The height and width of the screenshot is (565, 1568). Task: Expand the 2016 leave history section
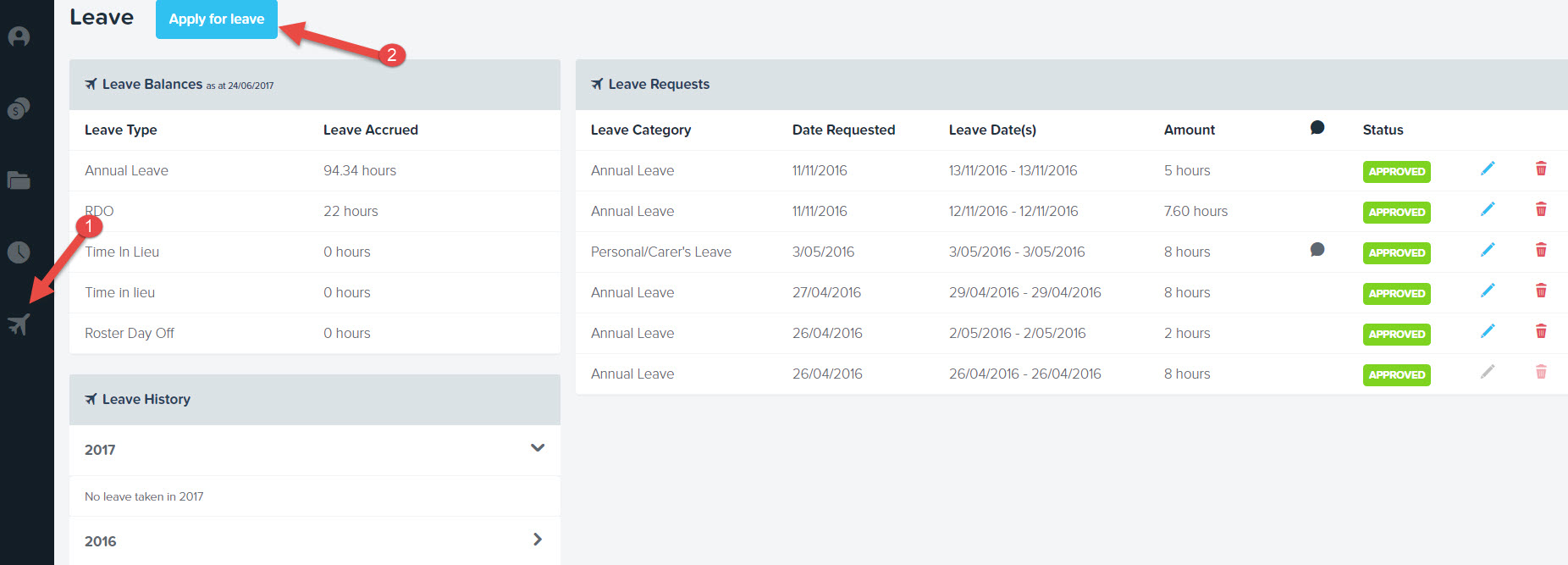[x=538, y=540]
